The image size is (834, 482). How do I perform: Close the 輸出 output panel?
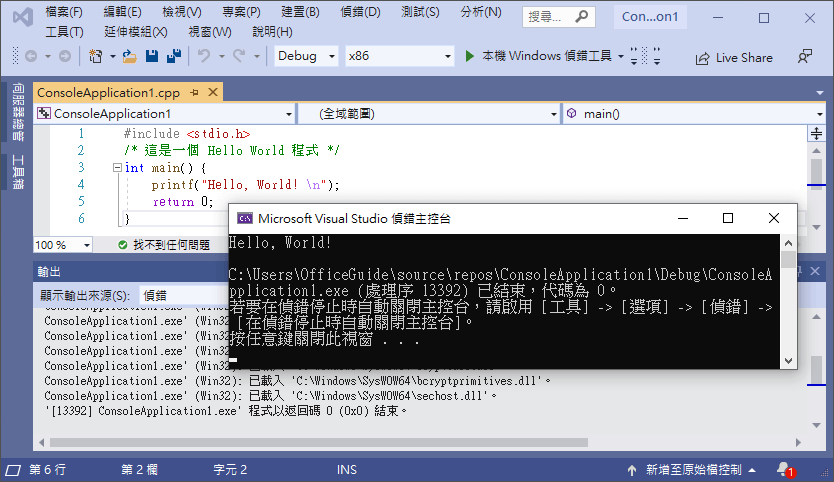click(x=815, y=271)
